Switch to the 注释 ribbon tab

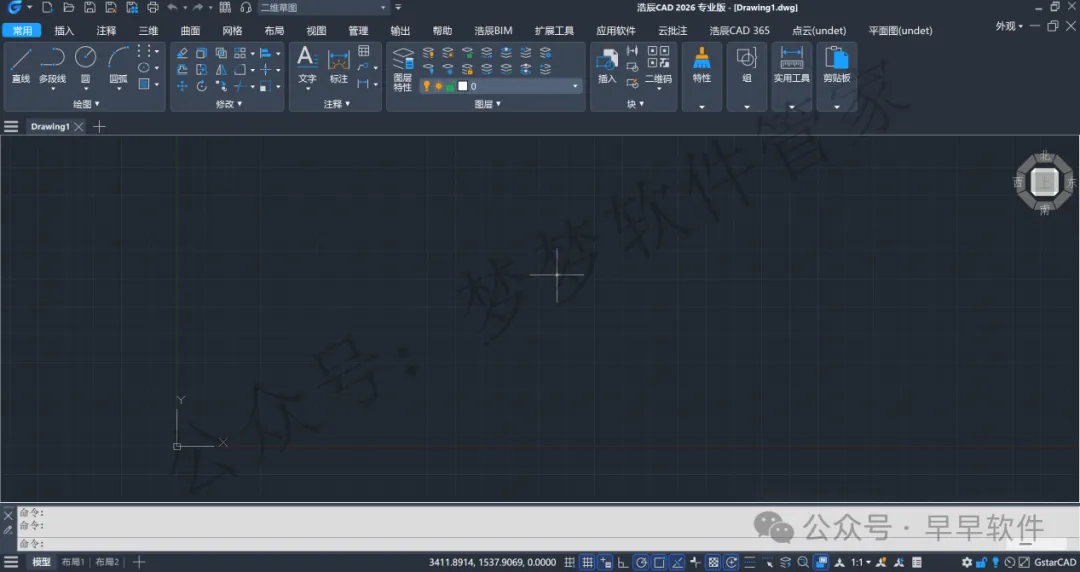pyautogui.click(x=106, y=31)
